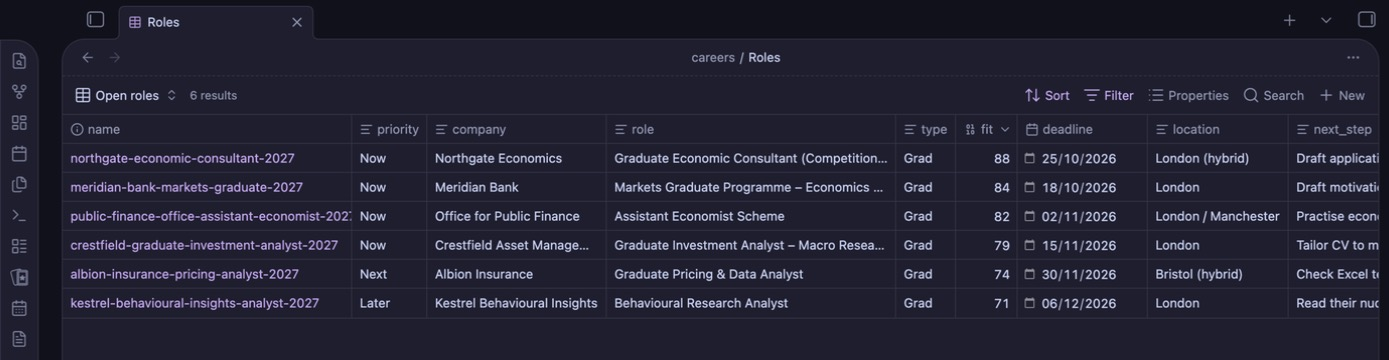This screenshot has width=1389, height=360.
Task: Select the Behavioural Research Analyst role cell
Action: [x=751, y=303]
